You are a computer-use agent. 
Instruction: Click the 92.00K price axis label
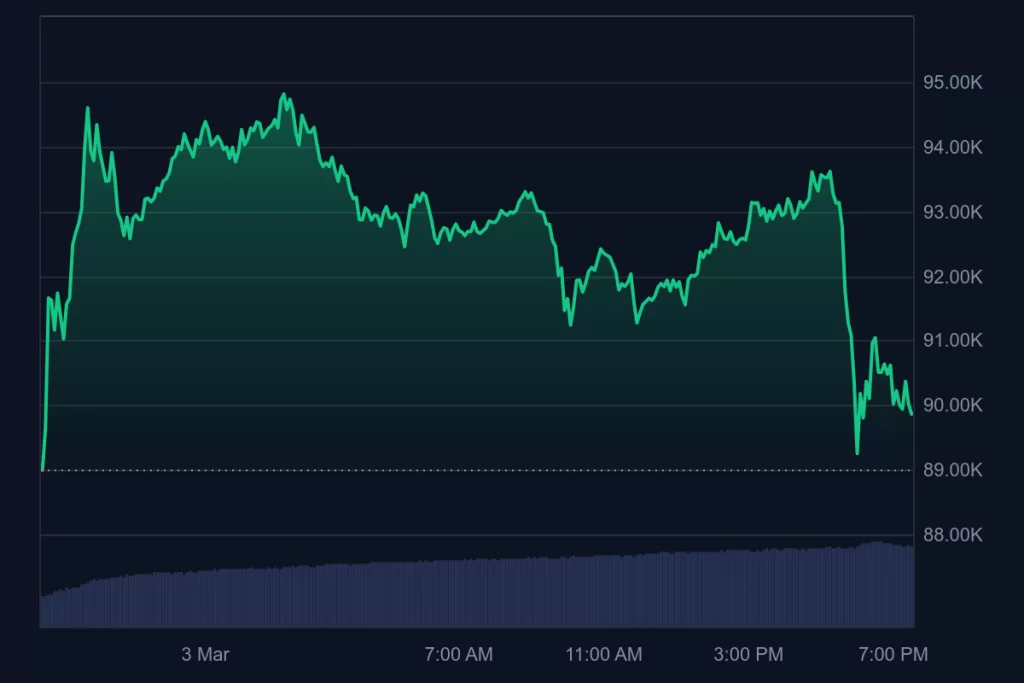pyautogui.click(x=952, y=277)
